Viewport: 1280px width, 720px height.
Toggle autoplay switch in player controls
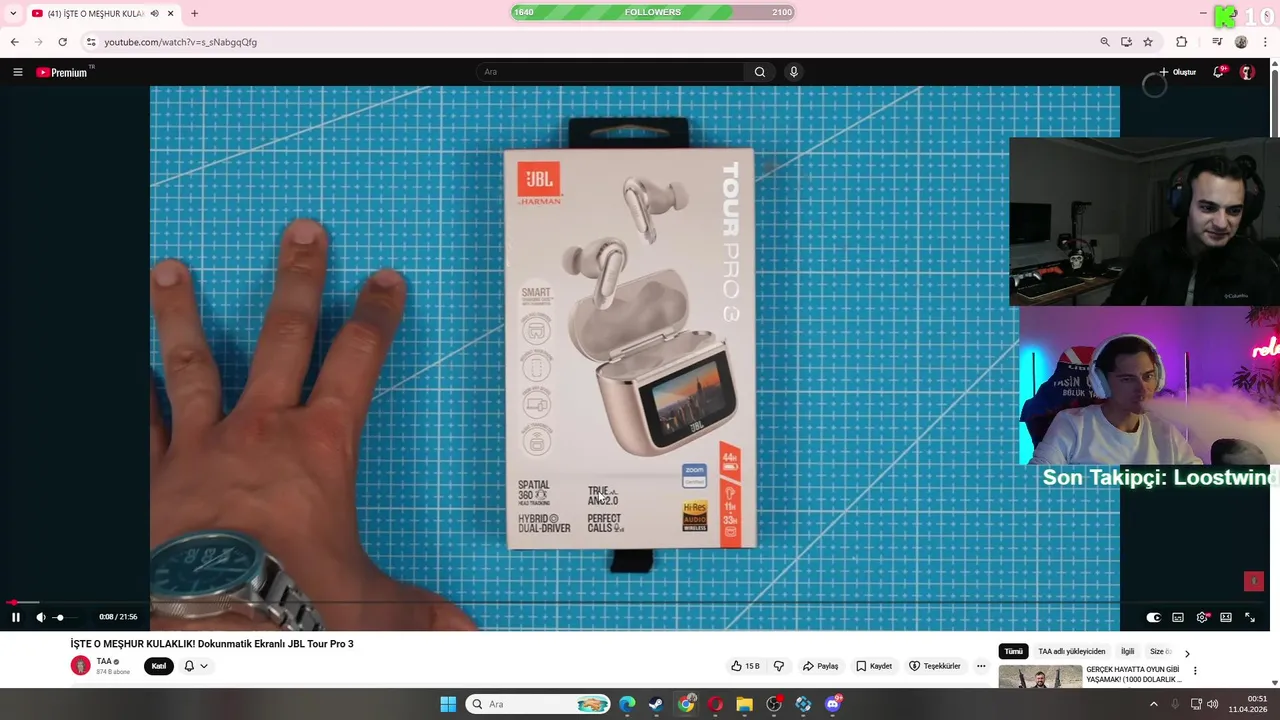(1153, 617)
